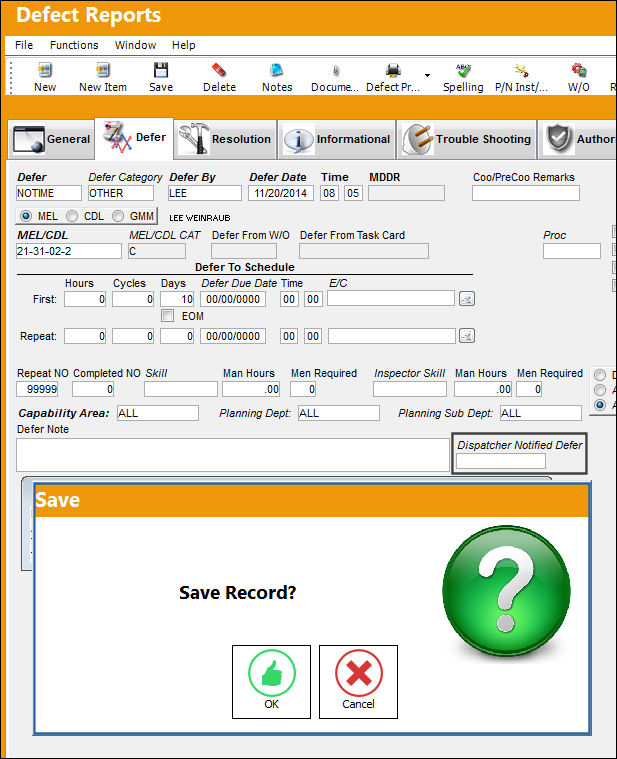Click the New Item toolbar icon
The image size is (617, 759).
pyautogui.click(x=103, y=71)
